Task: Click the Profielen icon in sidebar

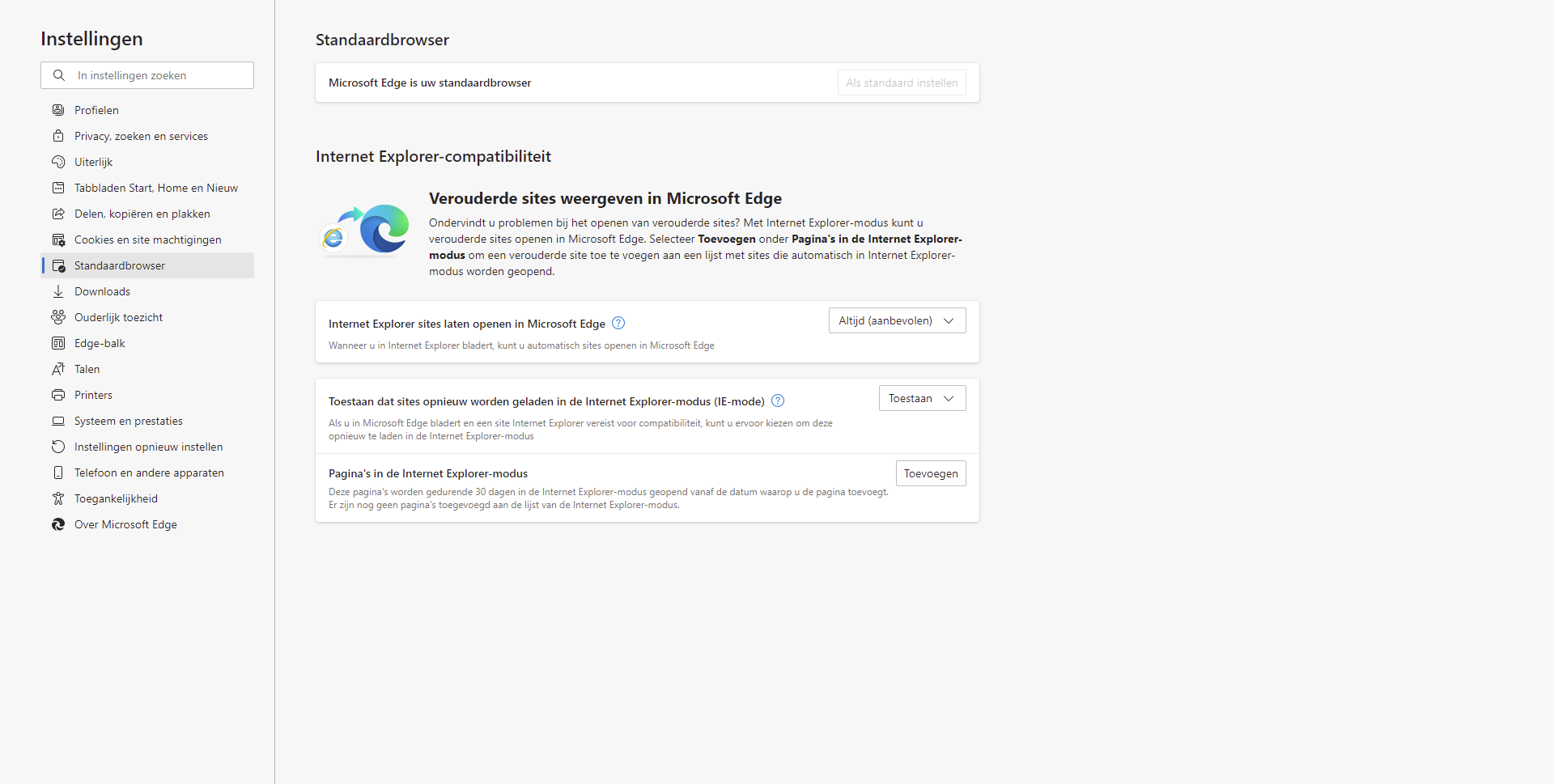Action: click(58, 110)
